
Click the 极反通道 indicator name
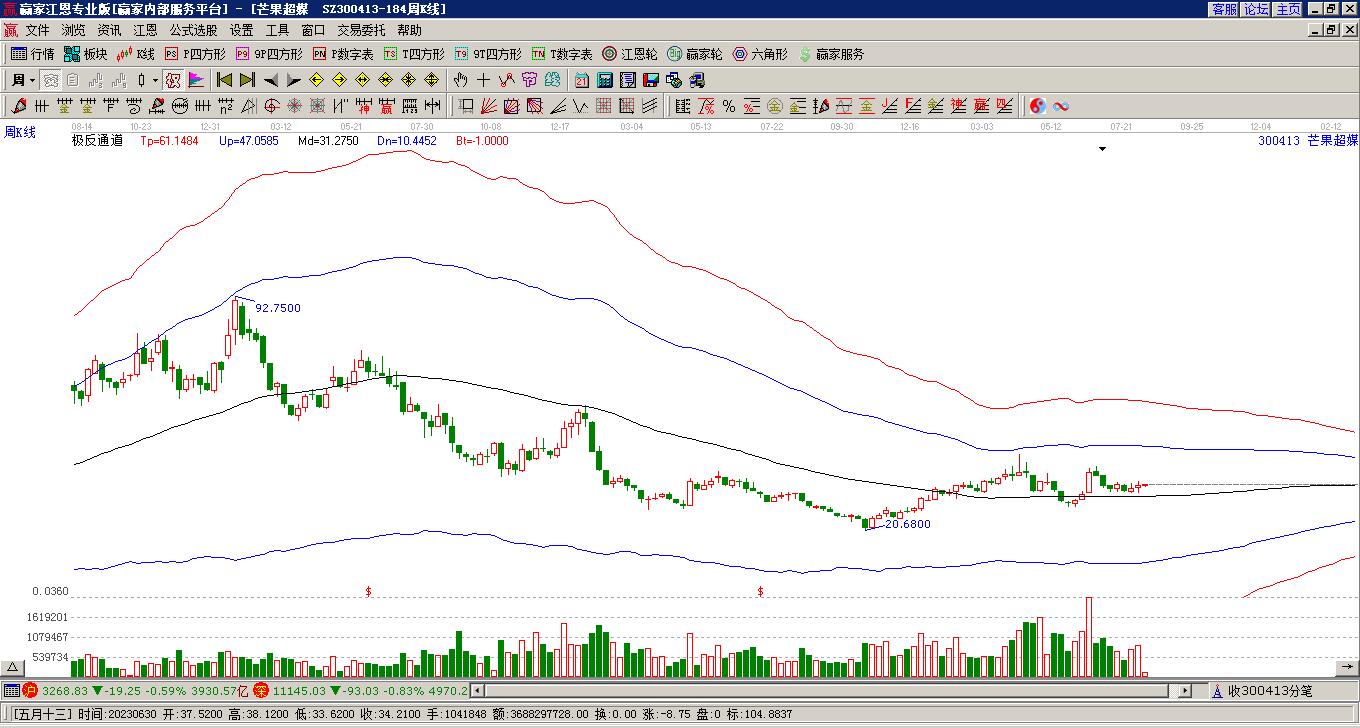coord(97,141)
